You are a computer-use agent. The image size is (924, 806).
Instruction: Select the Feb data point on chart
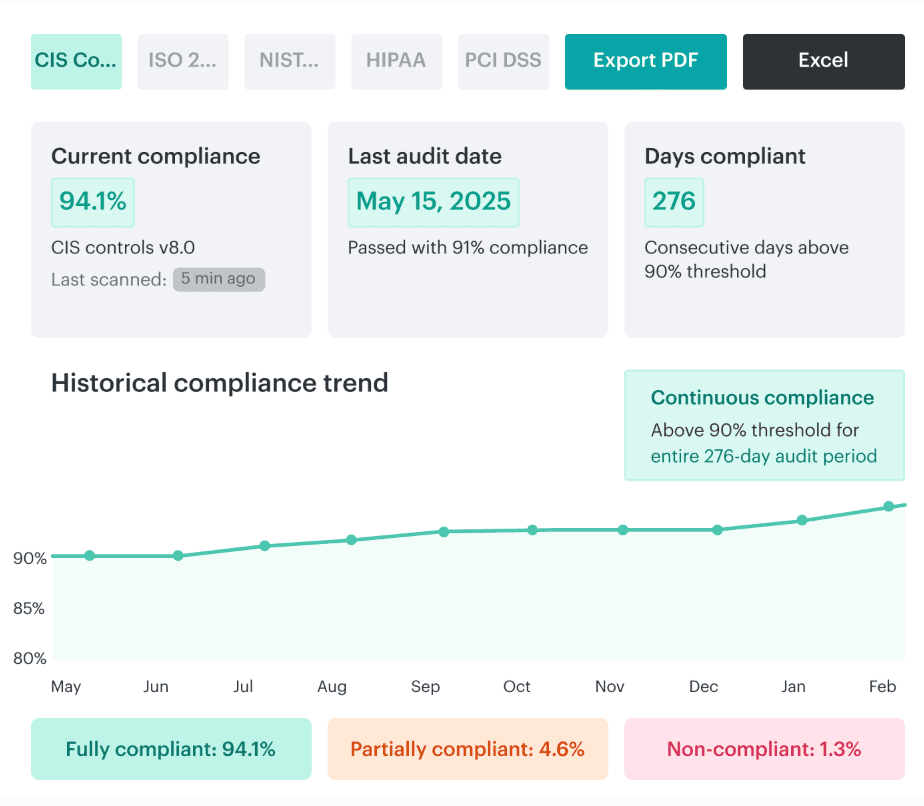[x=889, y=506]
